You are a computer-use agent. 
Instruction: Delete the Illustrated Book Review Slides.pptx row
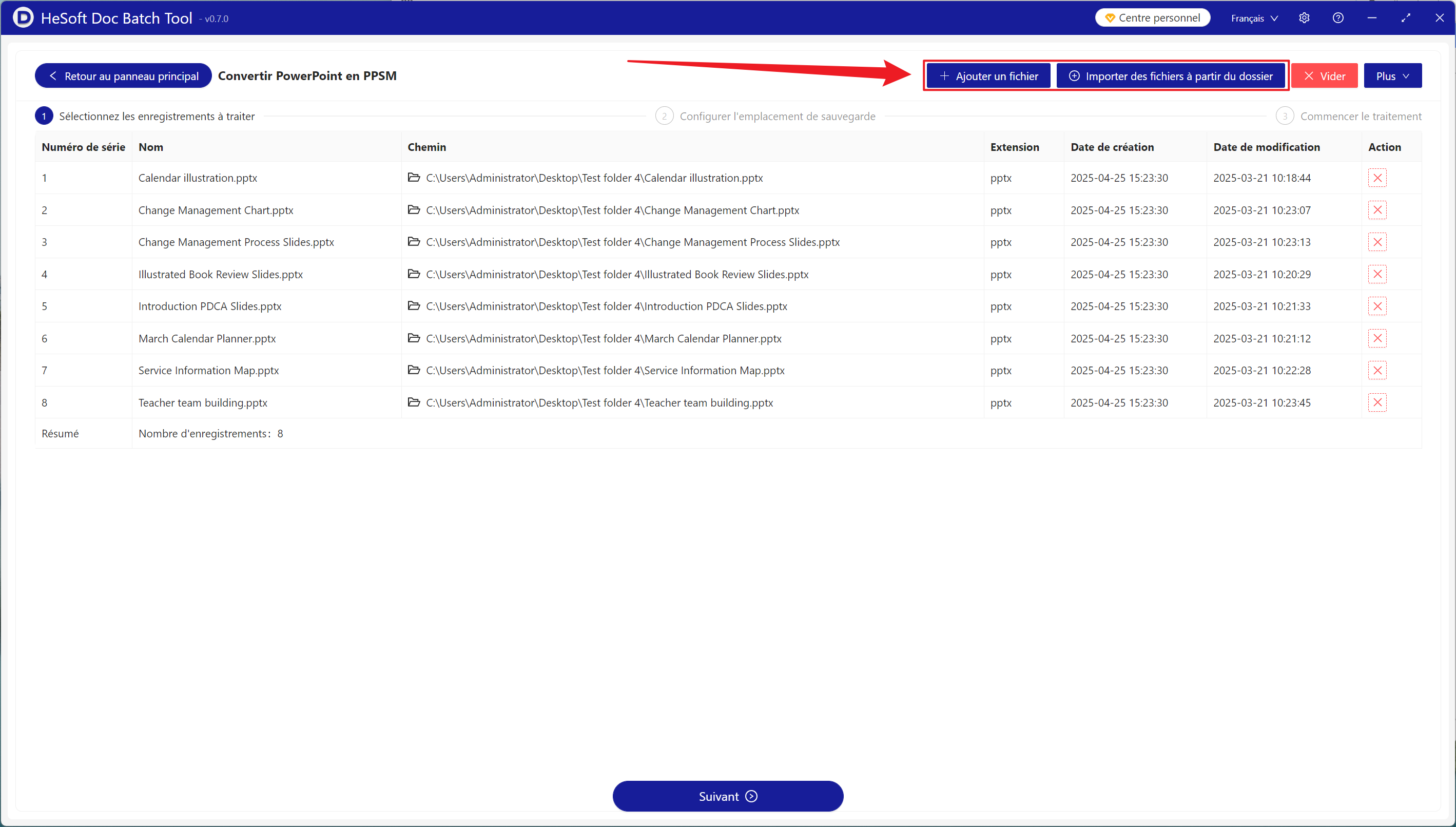(1377, 274)
